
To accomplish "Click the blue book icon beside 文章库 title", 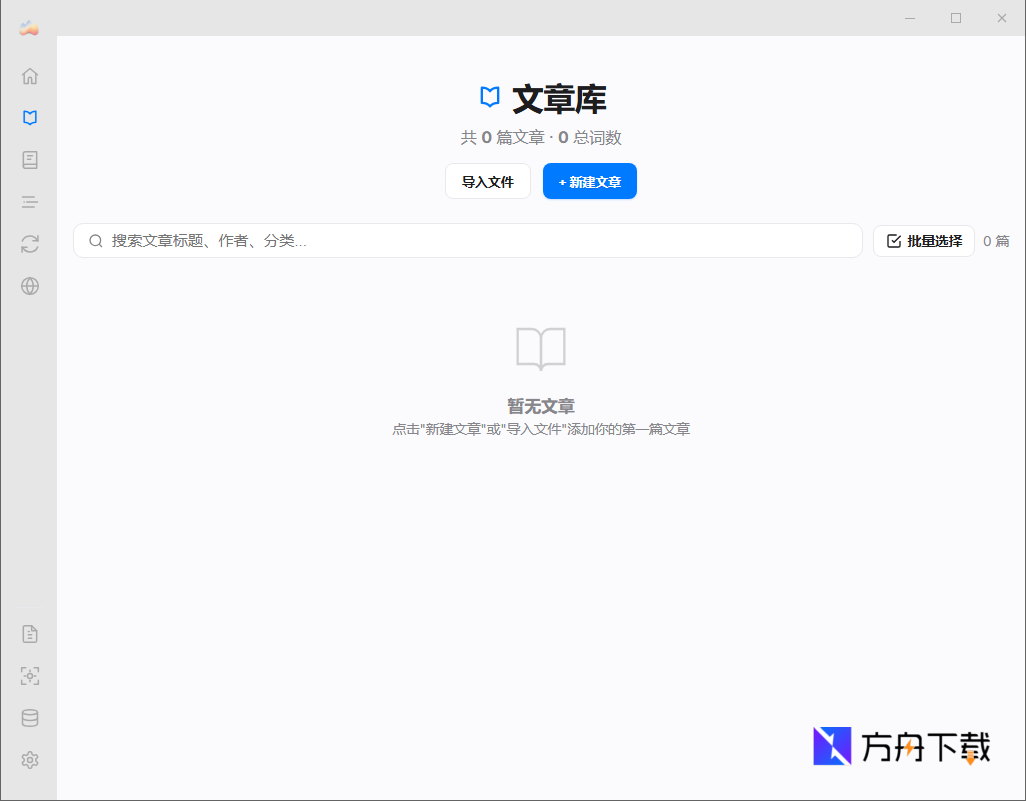I will point(489,97).
